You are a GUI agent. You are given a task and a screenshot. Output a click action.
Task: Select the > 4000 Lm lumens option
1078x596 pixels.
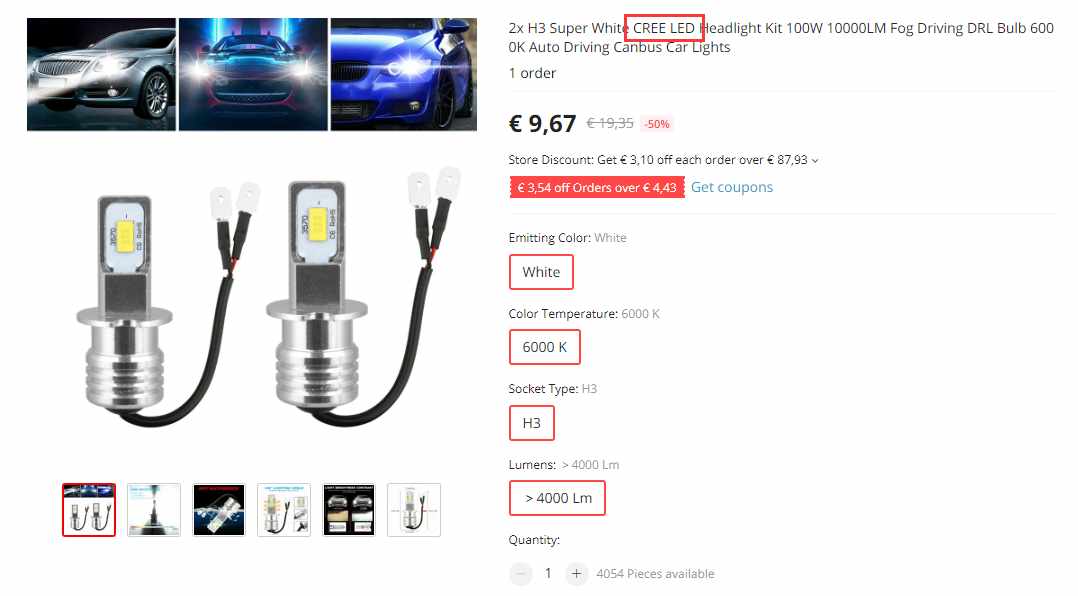pos(558,498)
